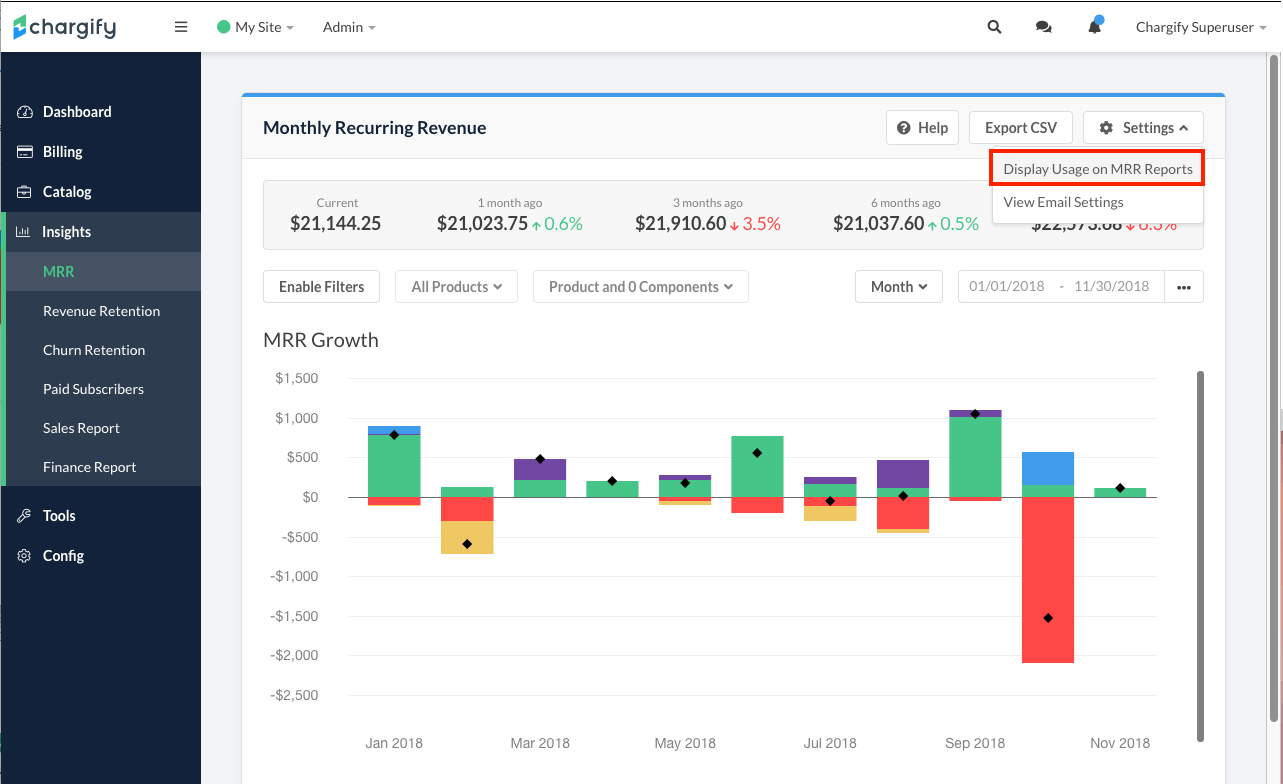This screenshot has height=784, width=1283.
Task: Select View Email Settings menu option
Action: (1063, 202)
